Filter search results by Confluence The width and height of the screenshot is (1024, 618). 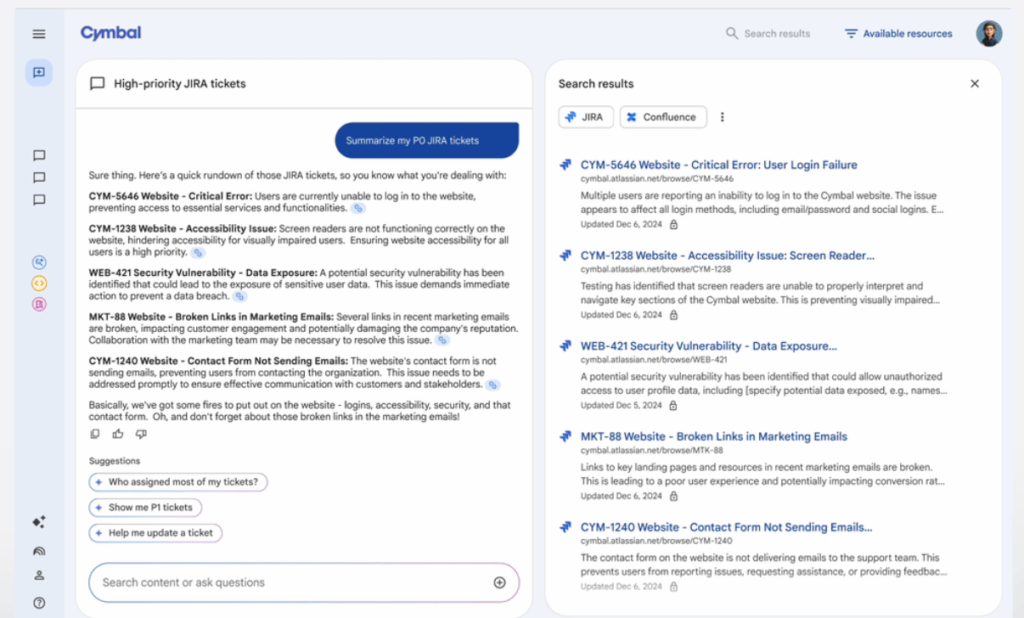tap(663, 117)
